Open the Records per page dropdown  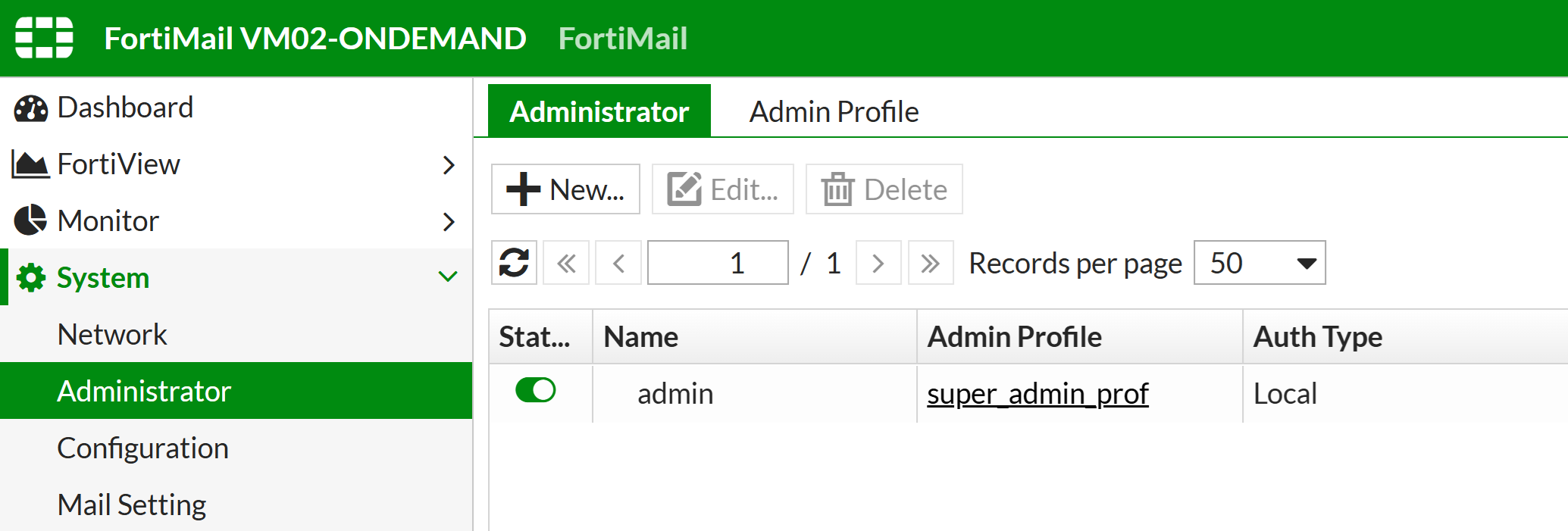[1259, 263]
